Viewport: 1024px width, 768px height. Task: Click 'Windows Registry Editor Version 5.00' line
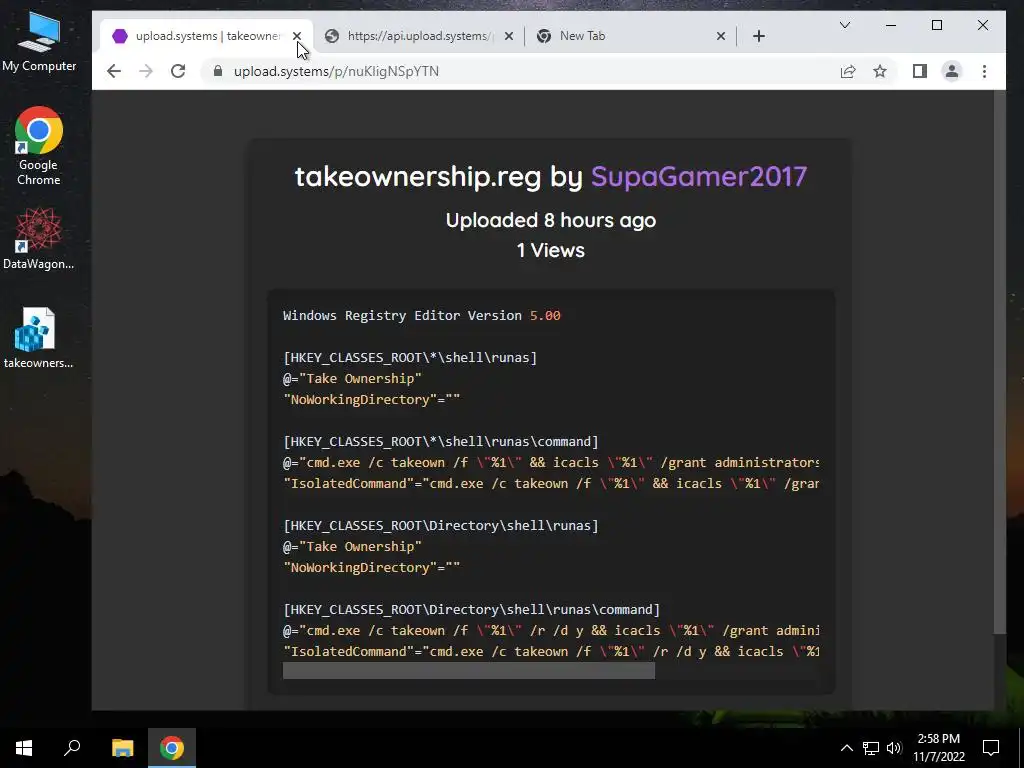[422, 315]
